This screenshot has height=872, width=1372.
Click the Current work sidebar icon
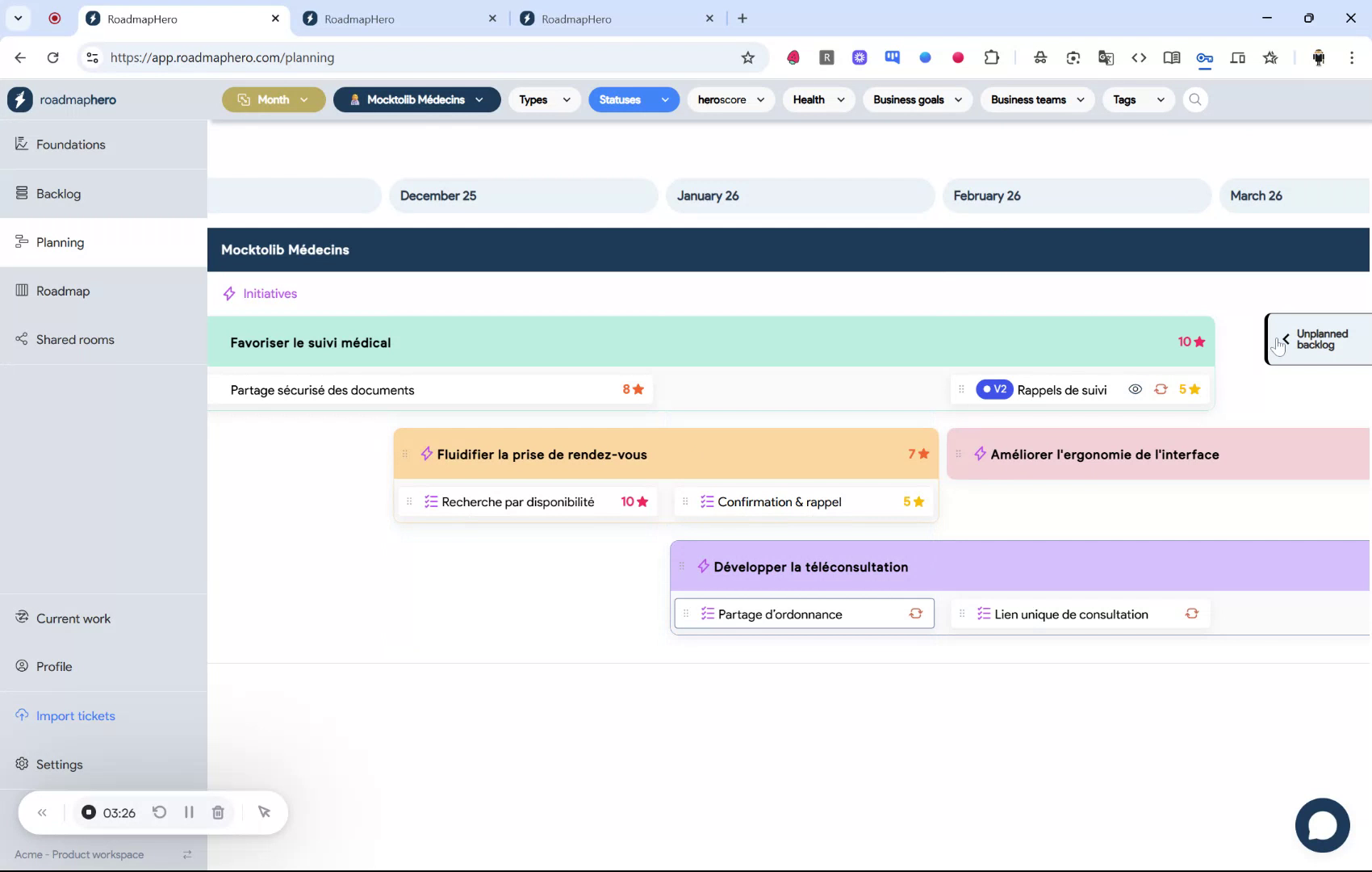(21, 617)
